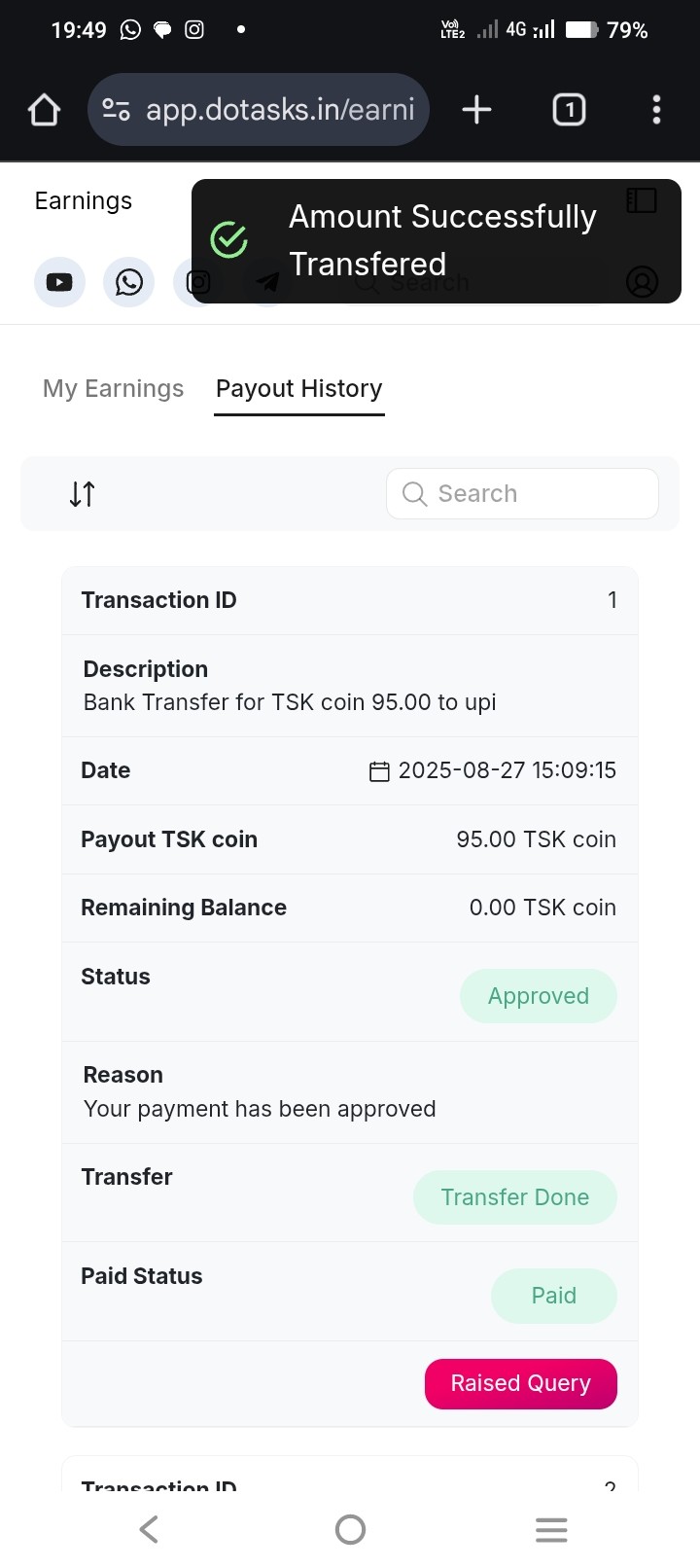Open the YouTube social icon
The width and height of the screenshot is (700, 1568).
[x=59, y=282]
